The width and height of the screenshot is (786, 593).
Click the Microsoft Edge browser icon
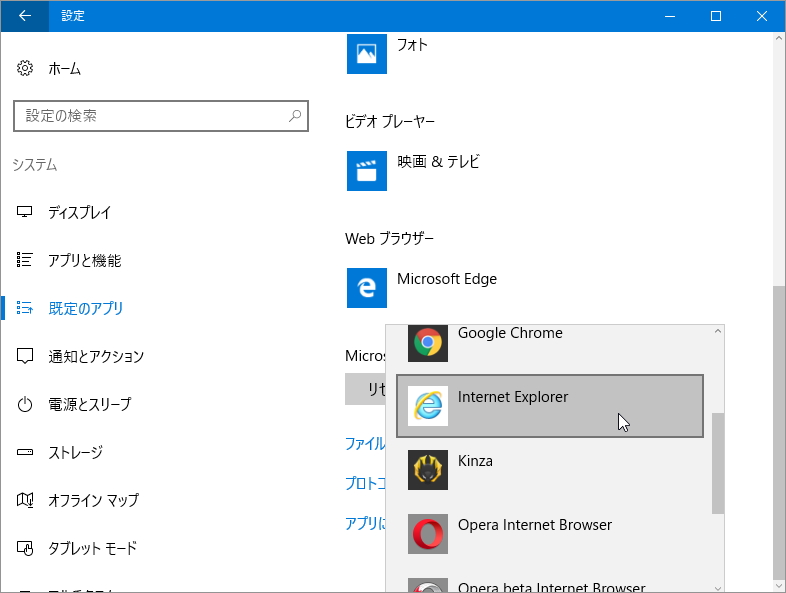point(366,288)
